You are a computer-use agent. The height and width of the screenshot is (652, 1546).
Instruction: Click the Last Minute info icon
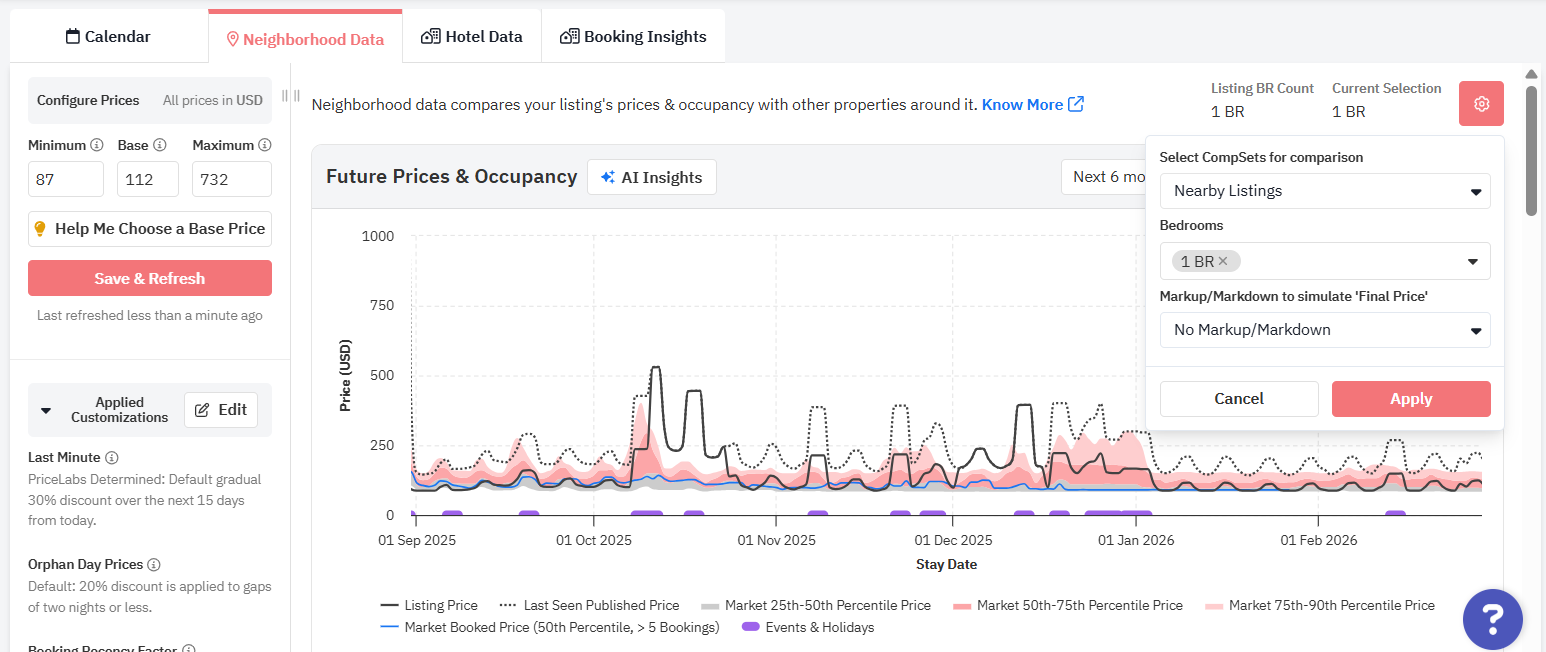point(112,457)
